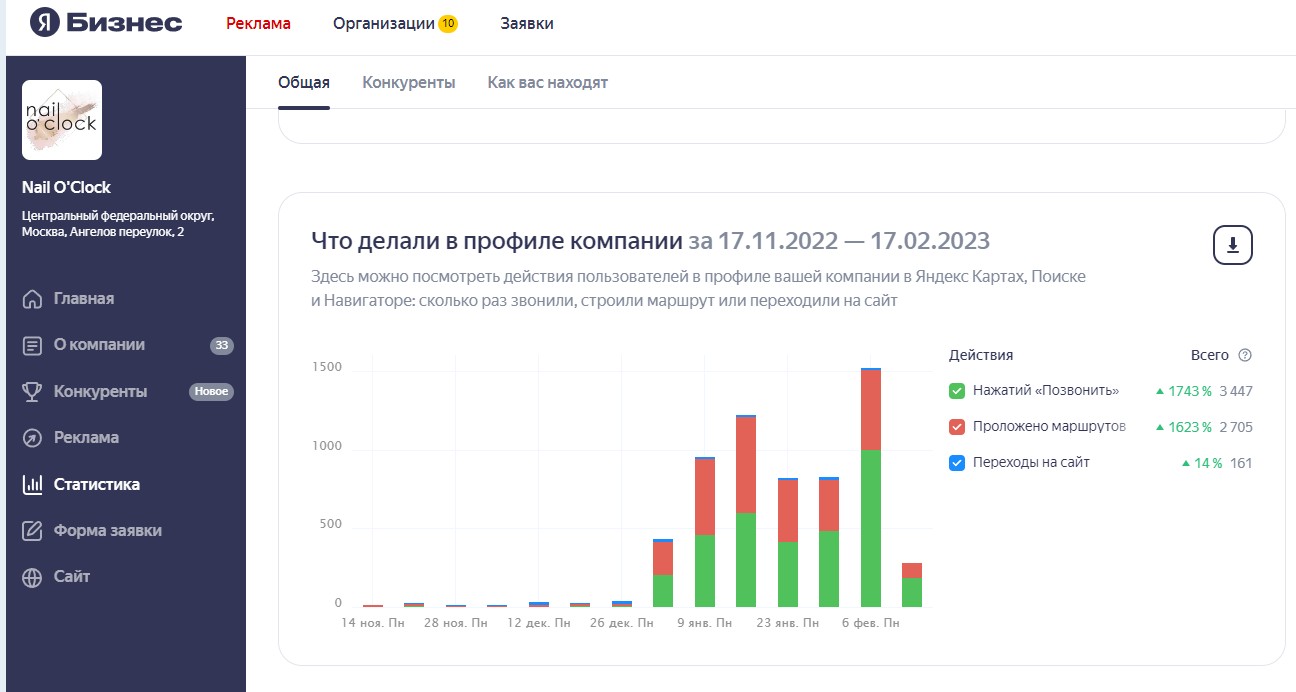Go to Заявки in the top navigation

click(x=527, y=23)
